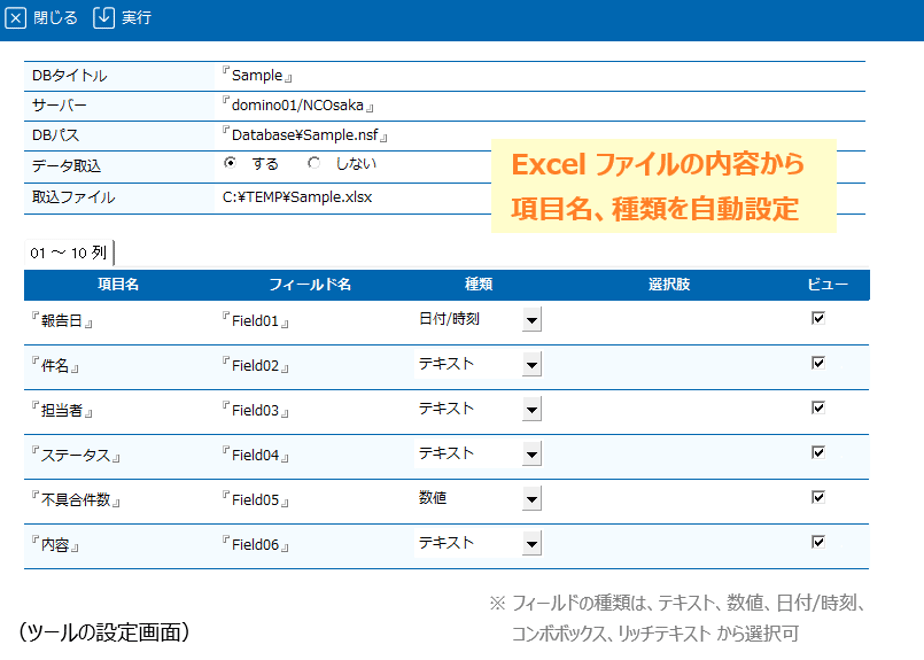Expand type dropdown for Field02 件名
This screenshot has height=660, width=924.
pyautogui.click(x=532, y=365)
